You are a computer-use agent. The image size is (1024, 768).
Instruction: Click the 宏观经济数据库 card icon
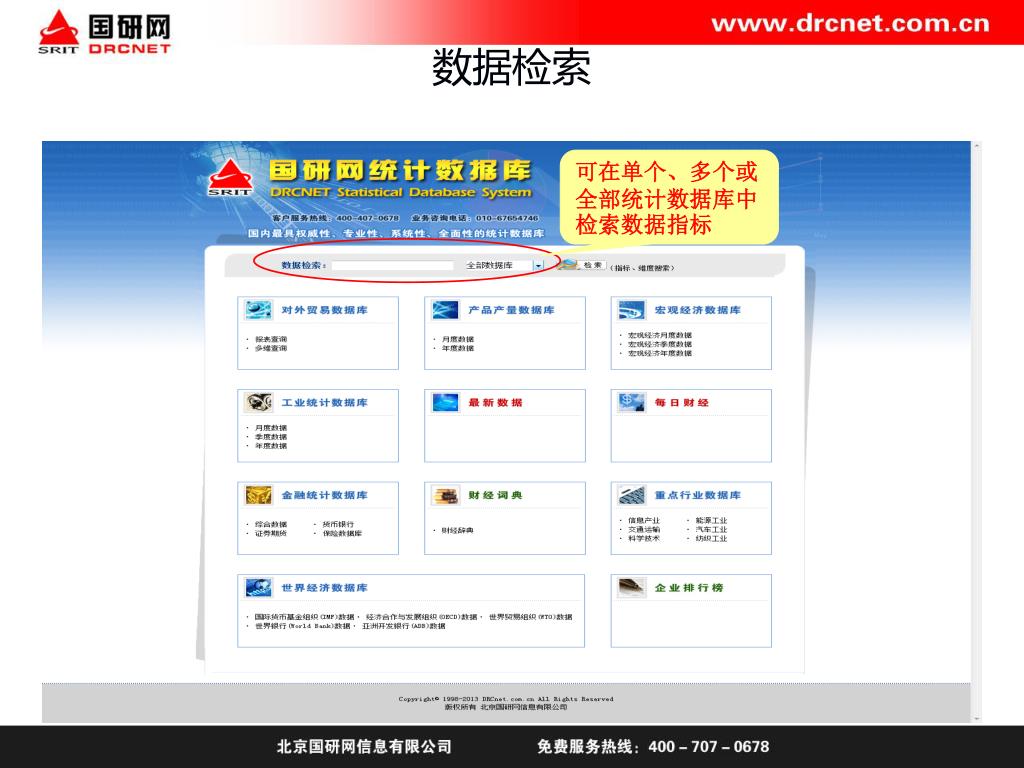[x=632, y=310]
